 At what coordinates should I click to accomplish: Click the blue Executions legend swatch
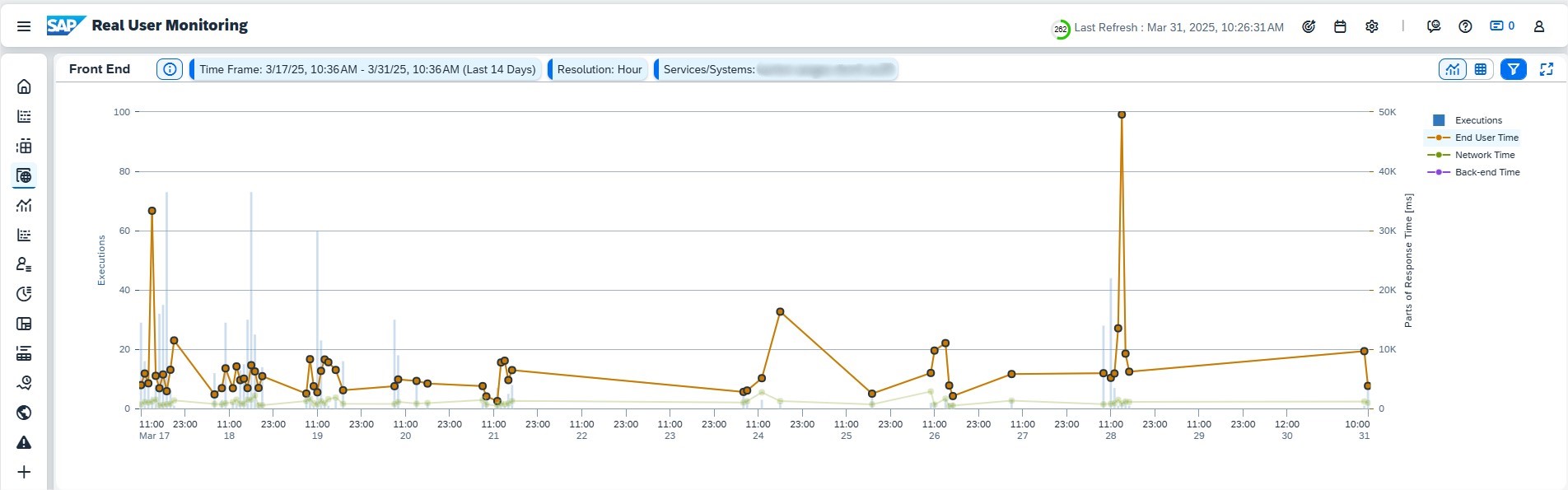[1439, 120]
